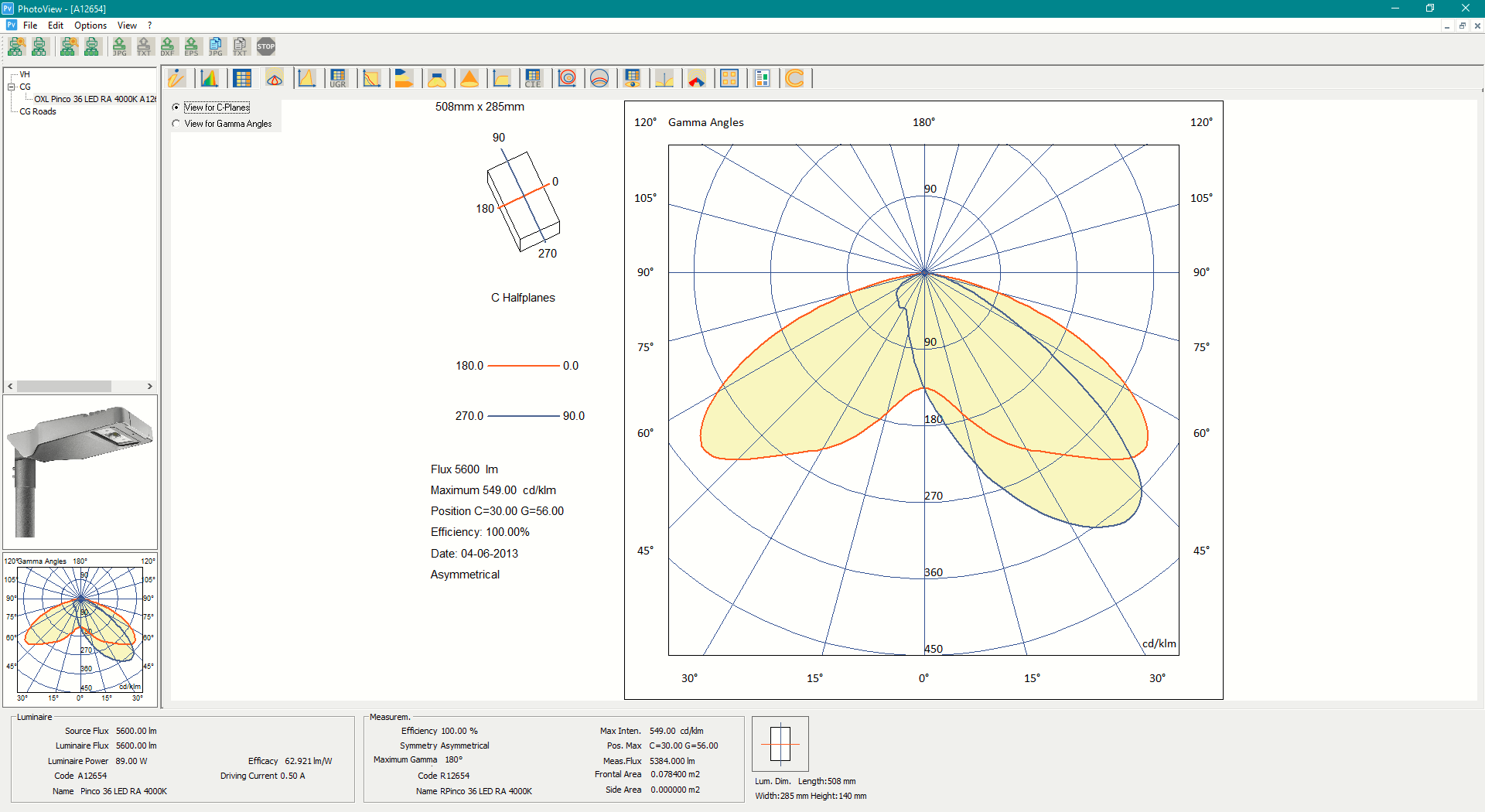This screenshot has height=812, width=1485.
Task: Open the Options menu
Action: point(90,25)
